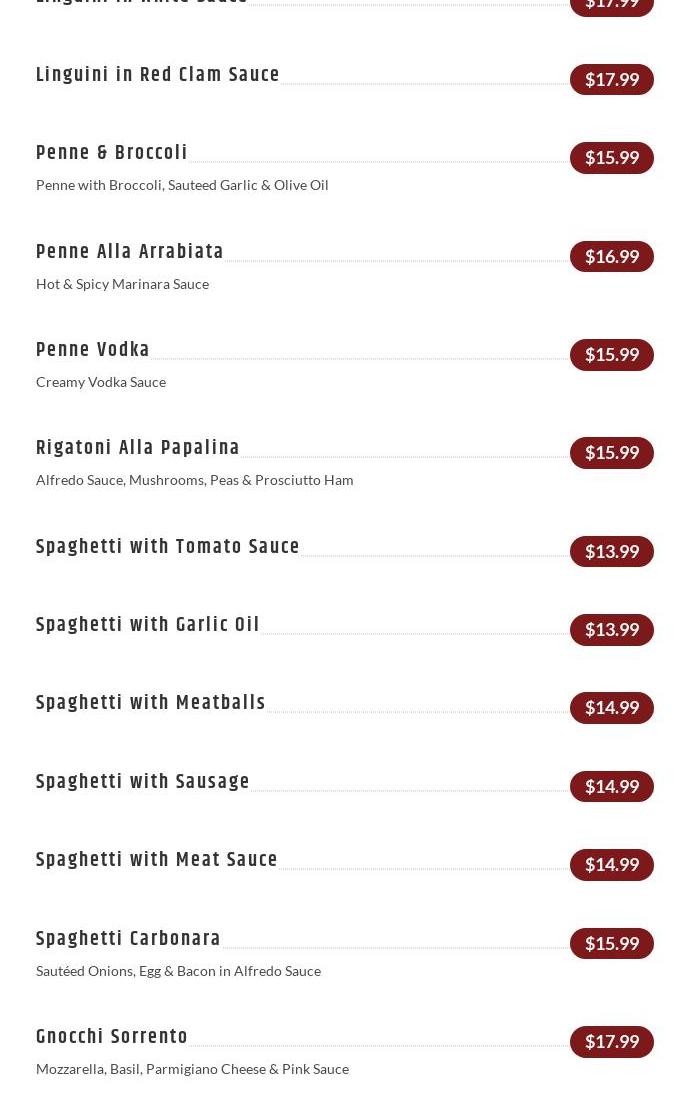Click Spaghetti with Tomato Sauce title
This screenshot has height=1107, width=690.
tap(168, 547)
